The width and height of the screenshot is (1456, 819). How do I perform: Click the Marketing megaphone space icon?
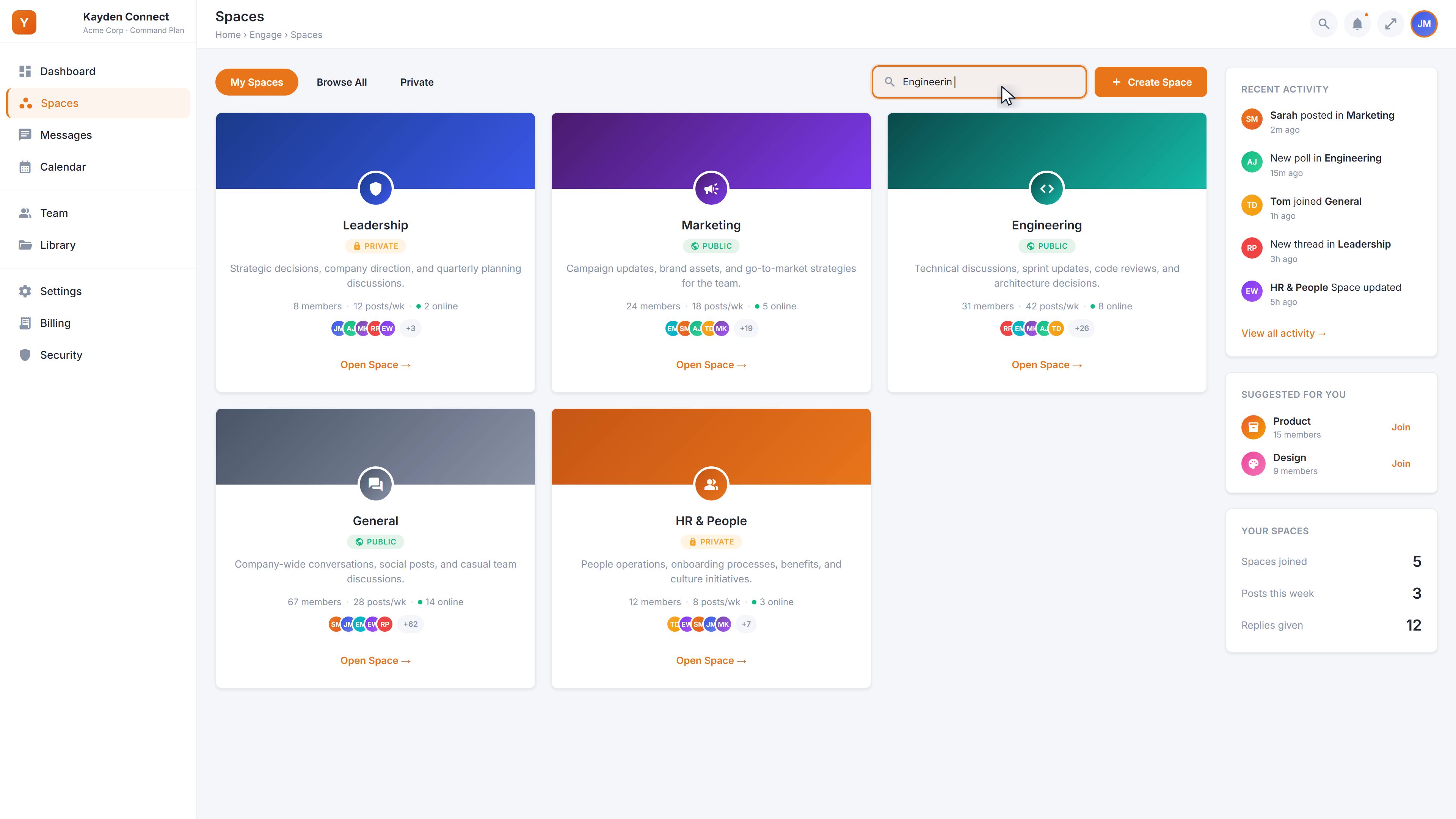[x=711, y=189]
